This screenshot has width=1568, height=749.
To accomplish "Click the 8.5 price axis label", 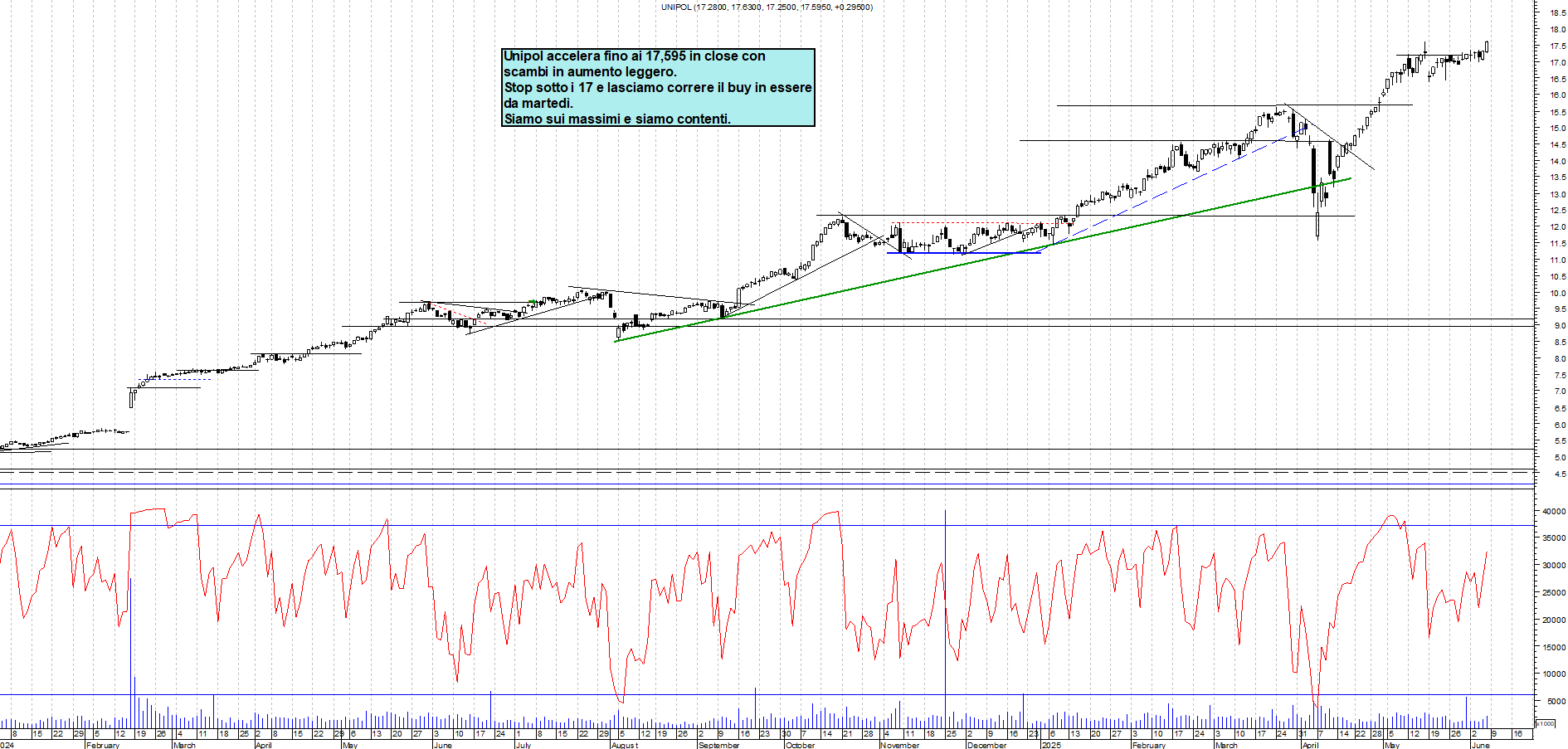I will pyautogui.click(x=1559, y=343).
